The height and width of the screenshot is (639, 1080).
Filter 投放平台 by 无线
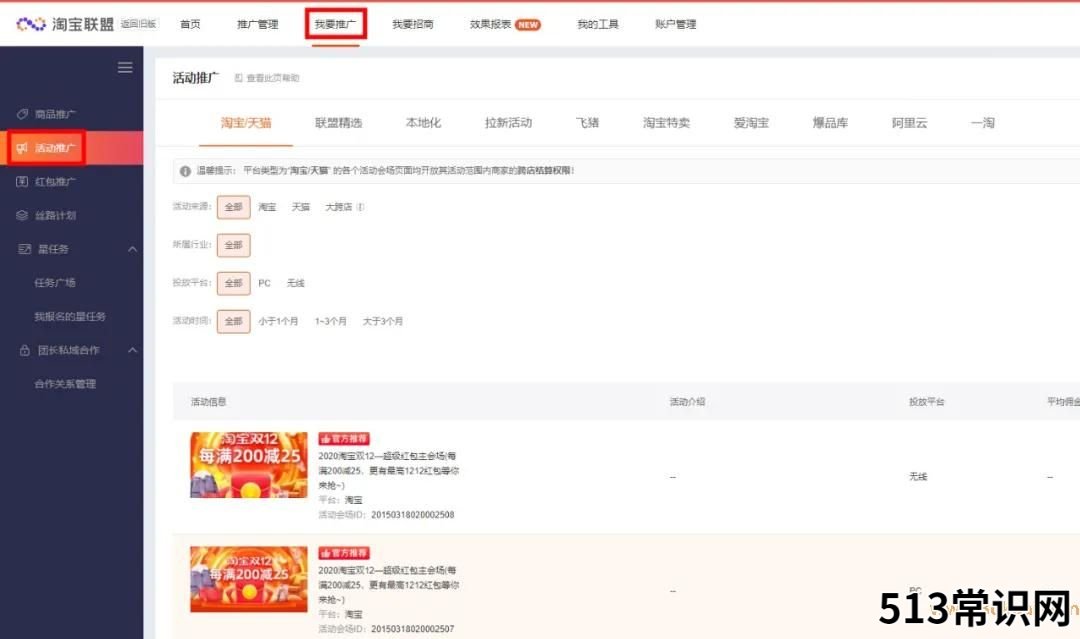pos(295,283)
